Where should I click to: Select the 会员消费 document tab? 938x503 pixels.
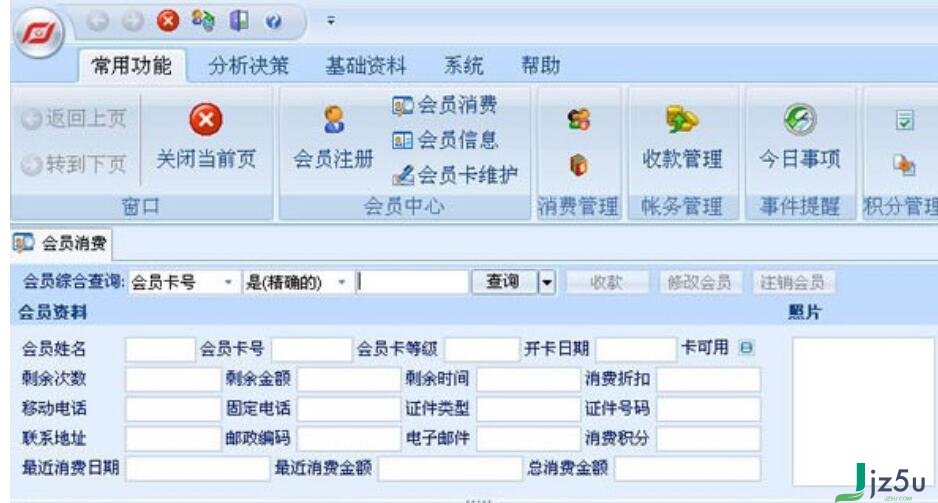[x=60, y=243]
